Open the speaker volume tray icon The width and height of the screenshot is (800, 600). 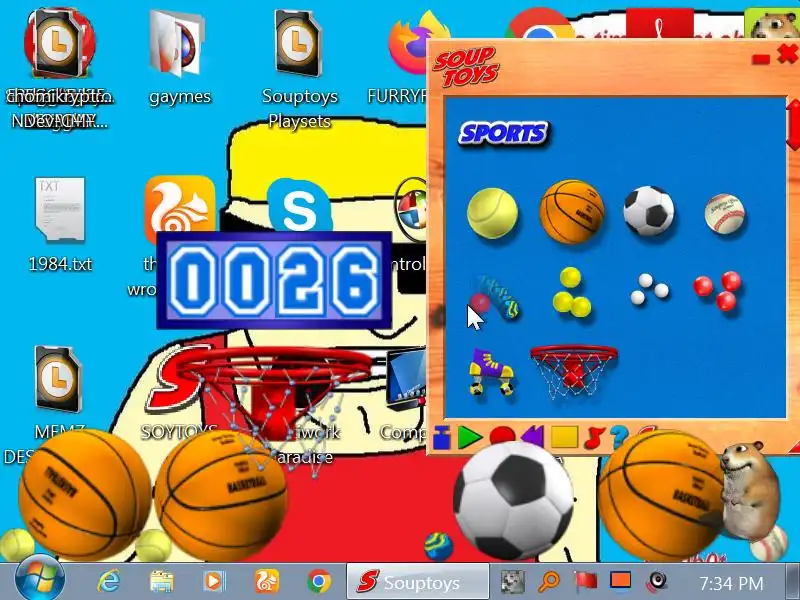click(658, 582)
